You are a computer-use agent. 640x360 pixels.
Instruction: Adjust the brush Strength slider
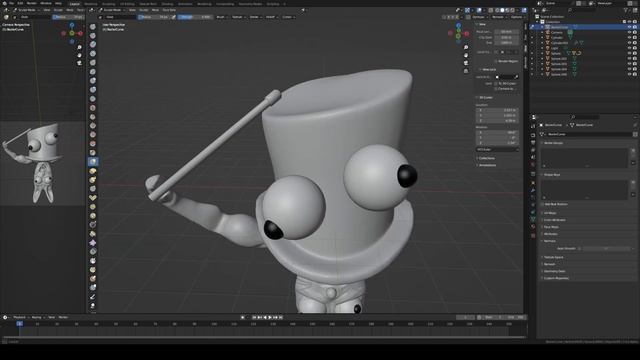pyautogui.click(x=194, y=17)
